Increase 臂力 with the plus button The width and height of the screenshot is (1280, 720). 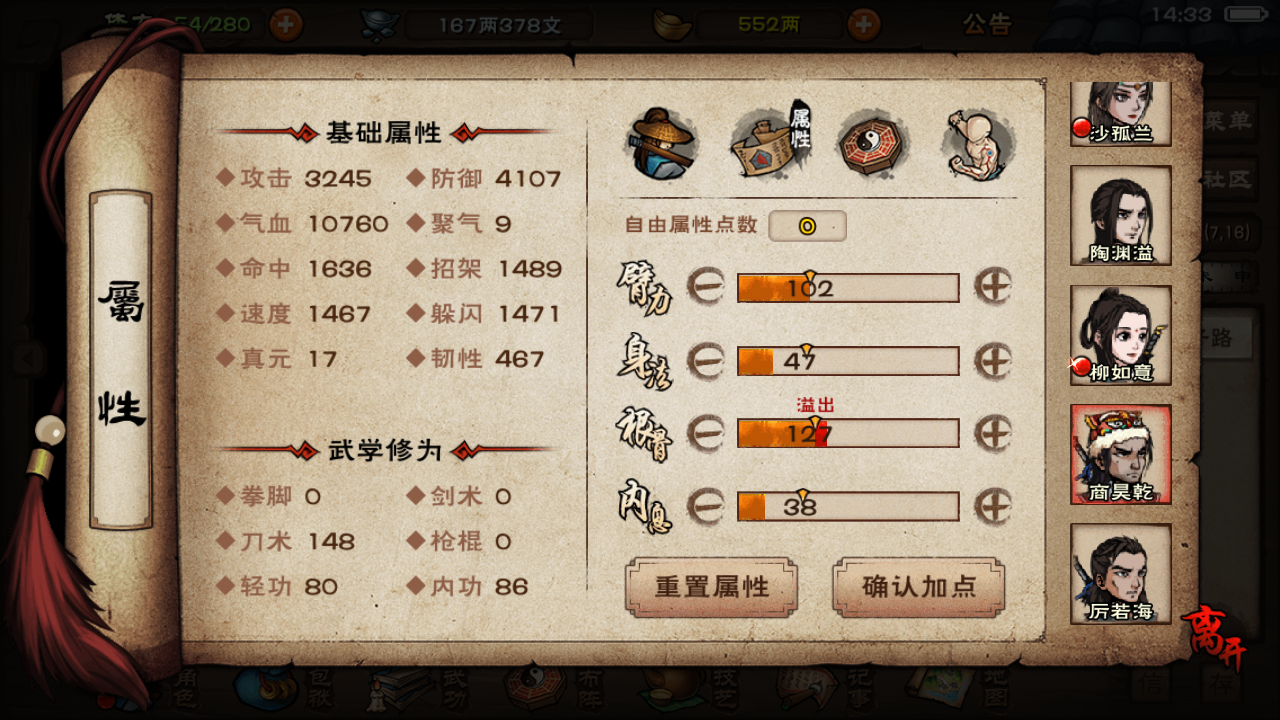pyautogui.click(x=993, y=287)
